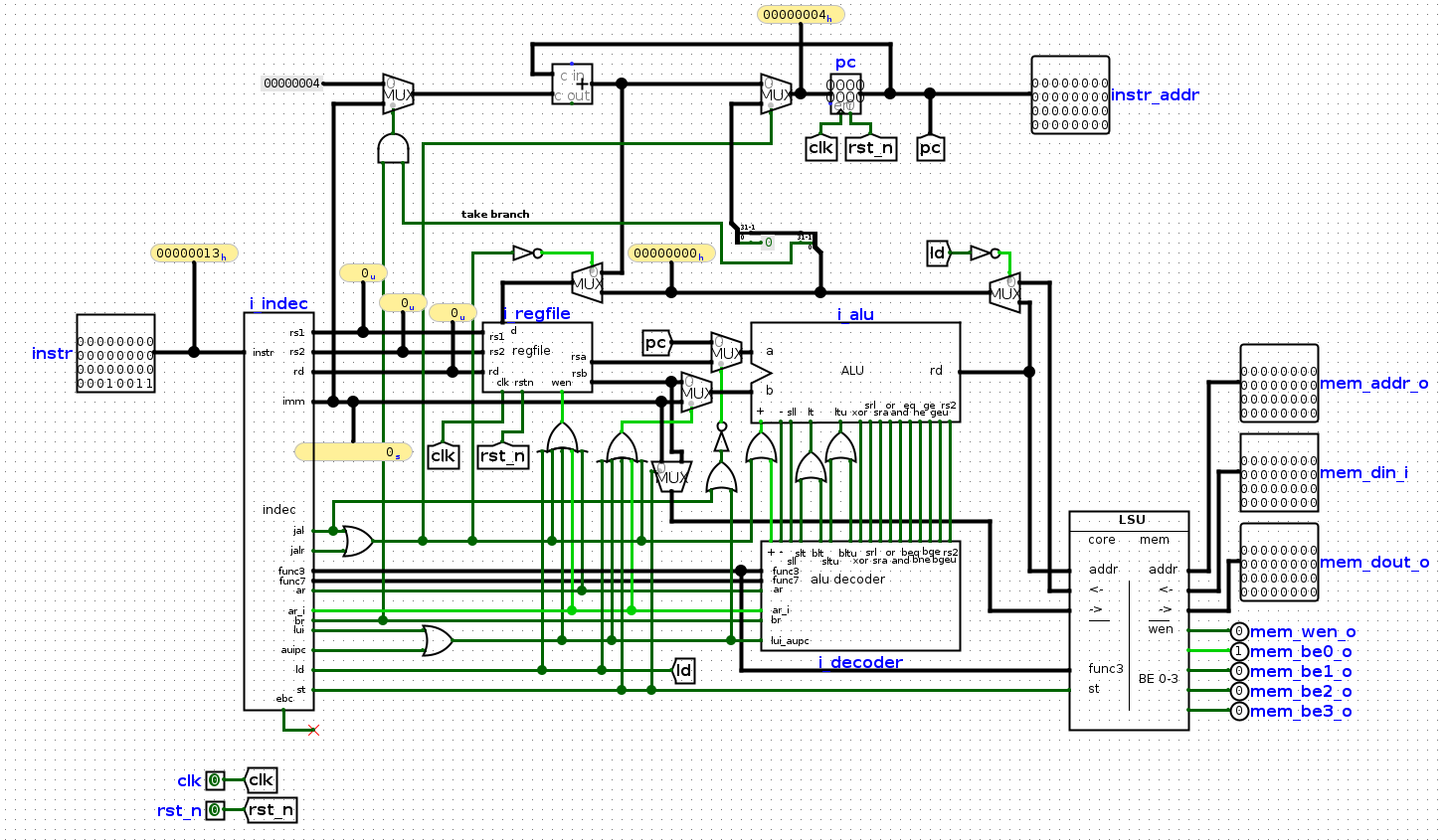The height and width of the screenshot is (840, 1447).
Task: Select the pc tunnel under instr_addr wire
Action: click(930, 148)
